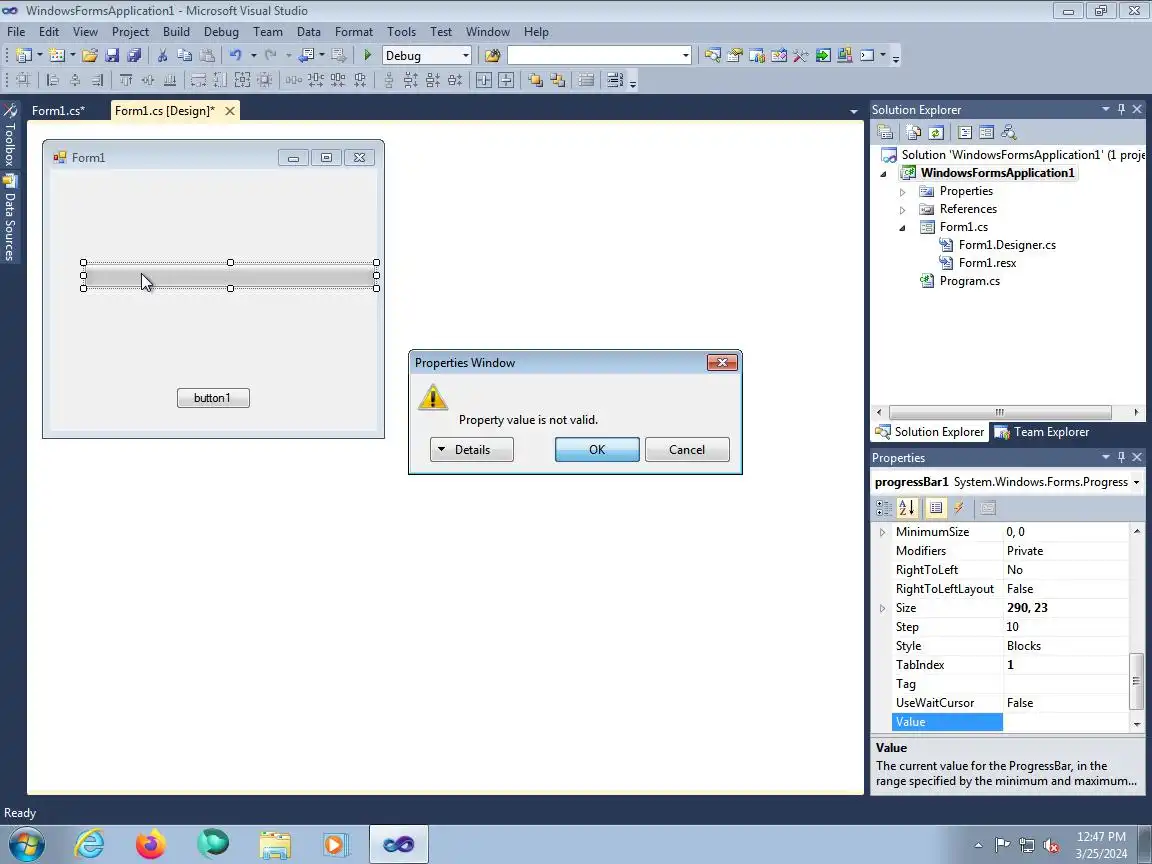
Task: Click the Copy toolbar icon
Action: tap(184, 55)
